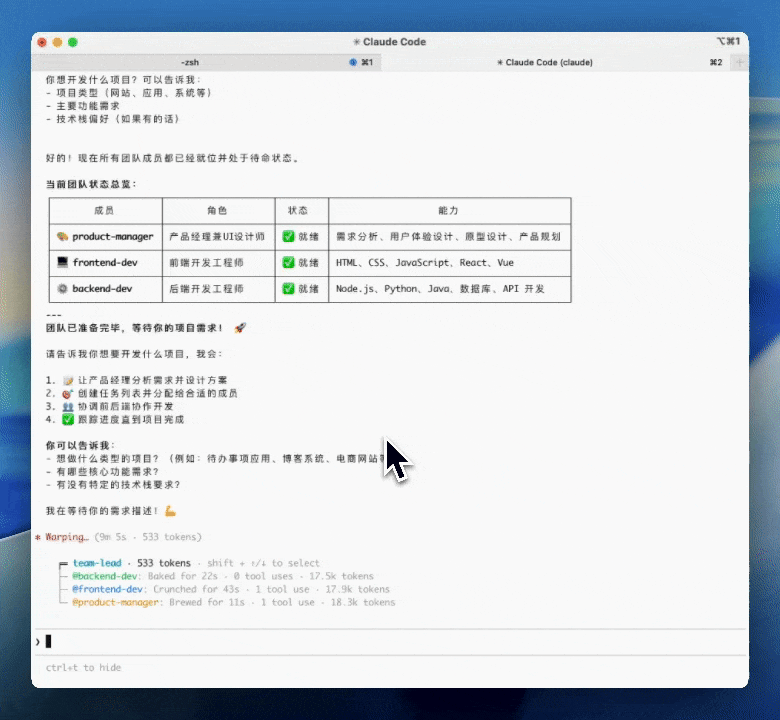Switch to the -zsh terminal tab
This screenshot has height=720, width=780.
(x=206, y=62)
